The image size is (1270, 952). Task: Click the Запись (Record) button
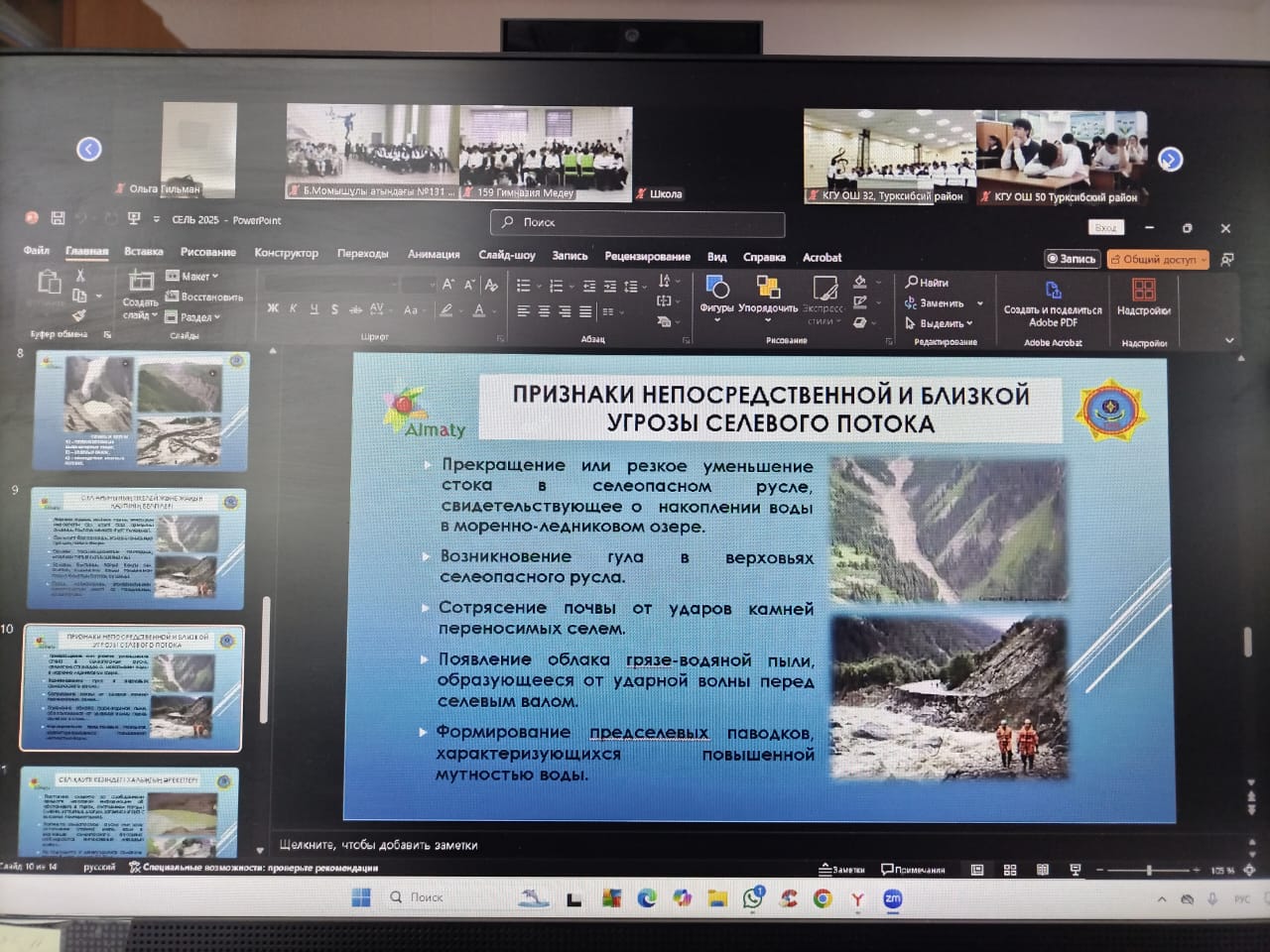coord(1074,258)
